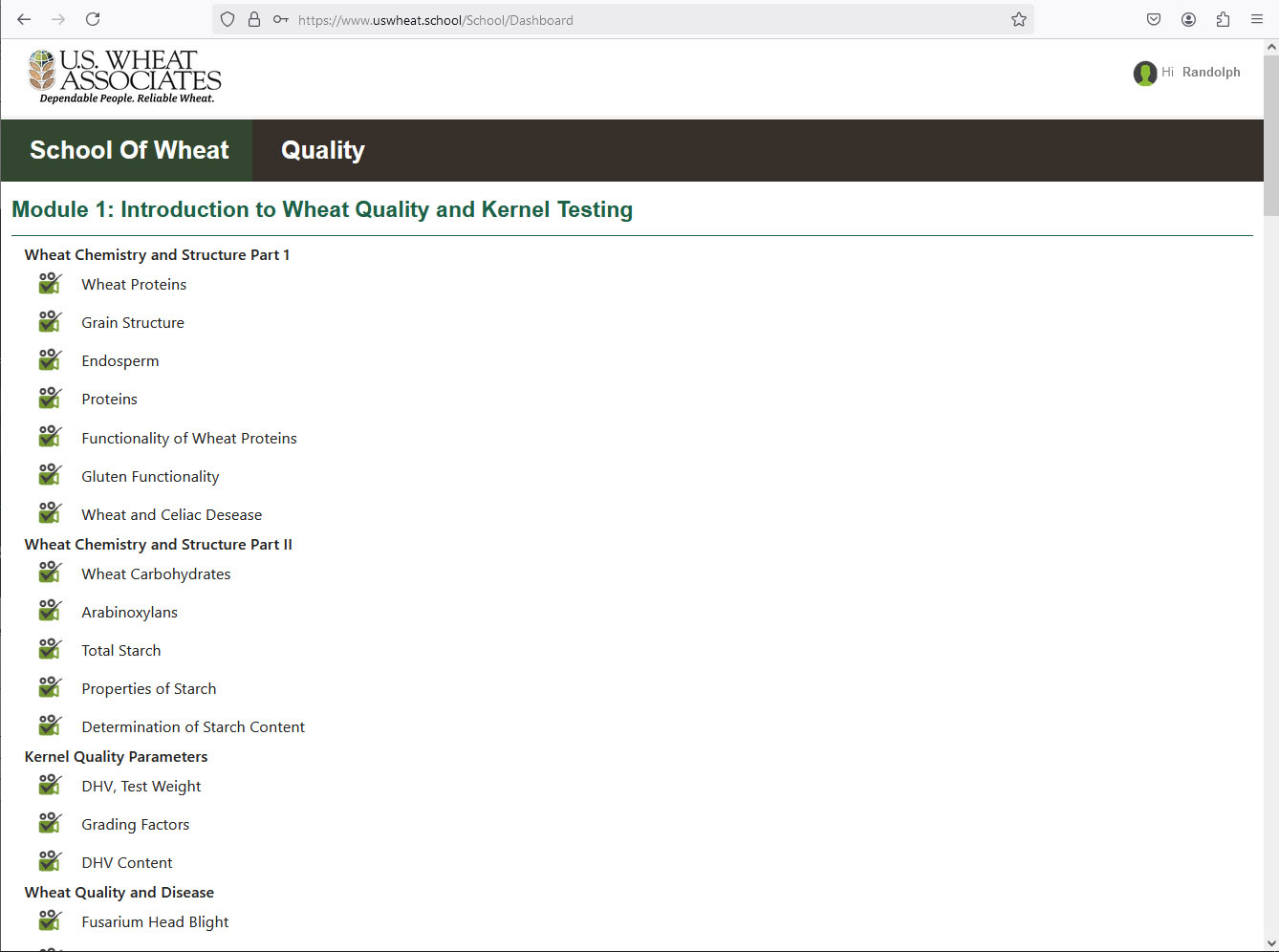Bookmark this page with the star icon
This screenshot has width=1279, height=952.
click(1019, 20)
